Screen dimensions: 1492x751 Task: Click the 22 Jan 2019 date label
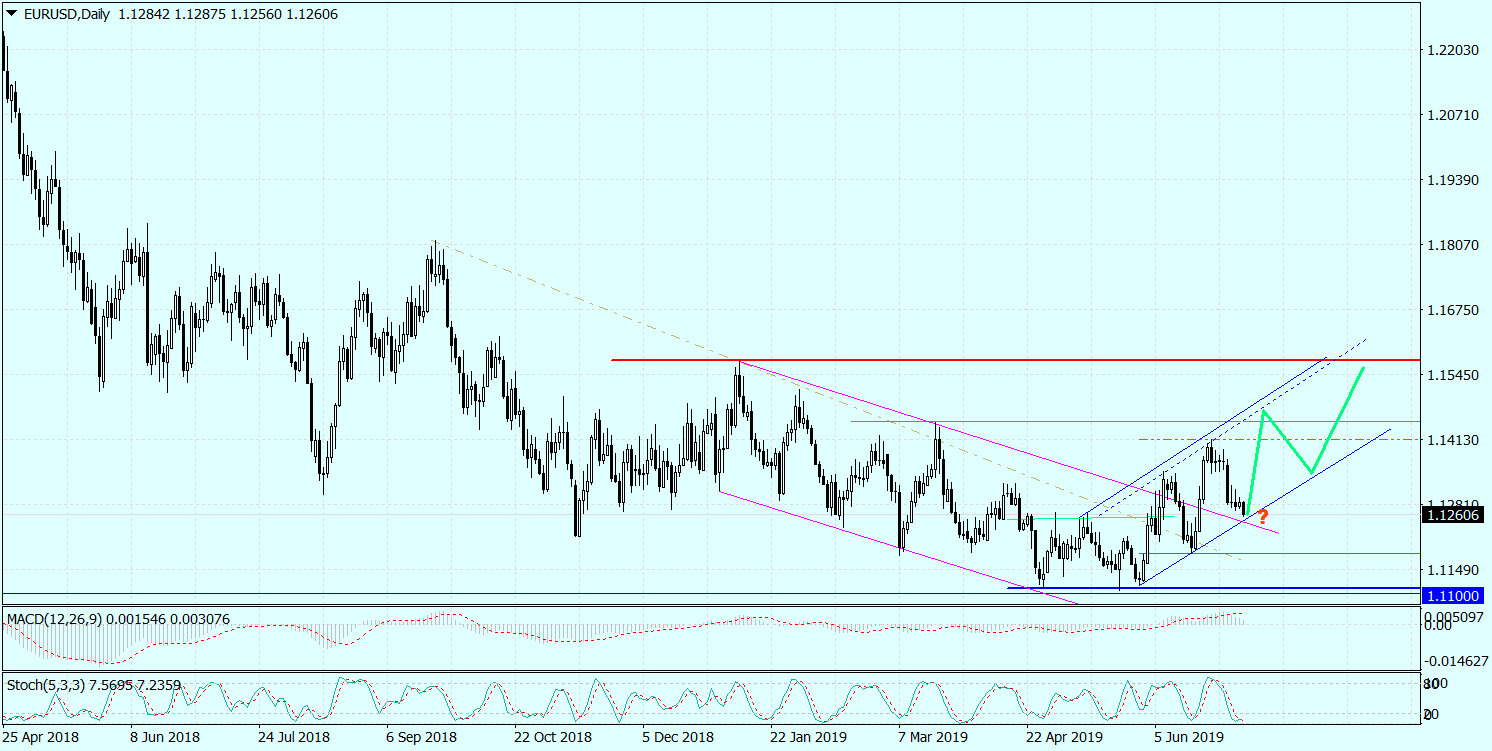[808, 737]
